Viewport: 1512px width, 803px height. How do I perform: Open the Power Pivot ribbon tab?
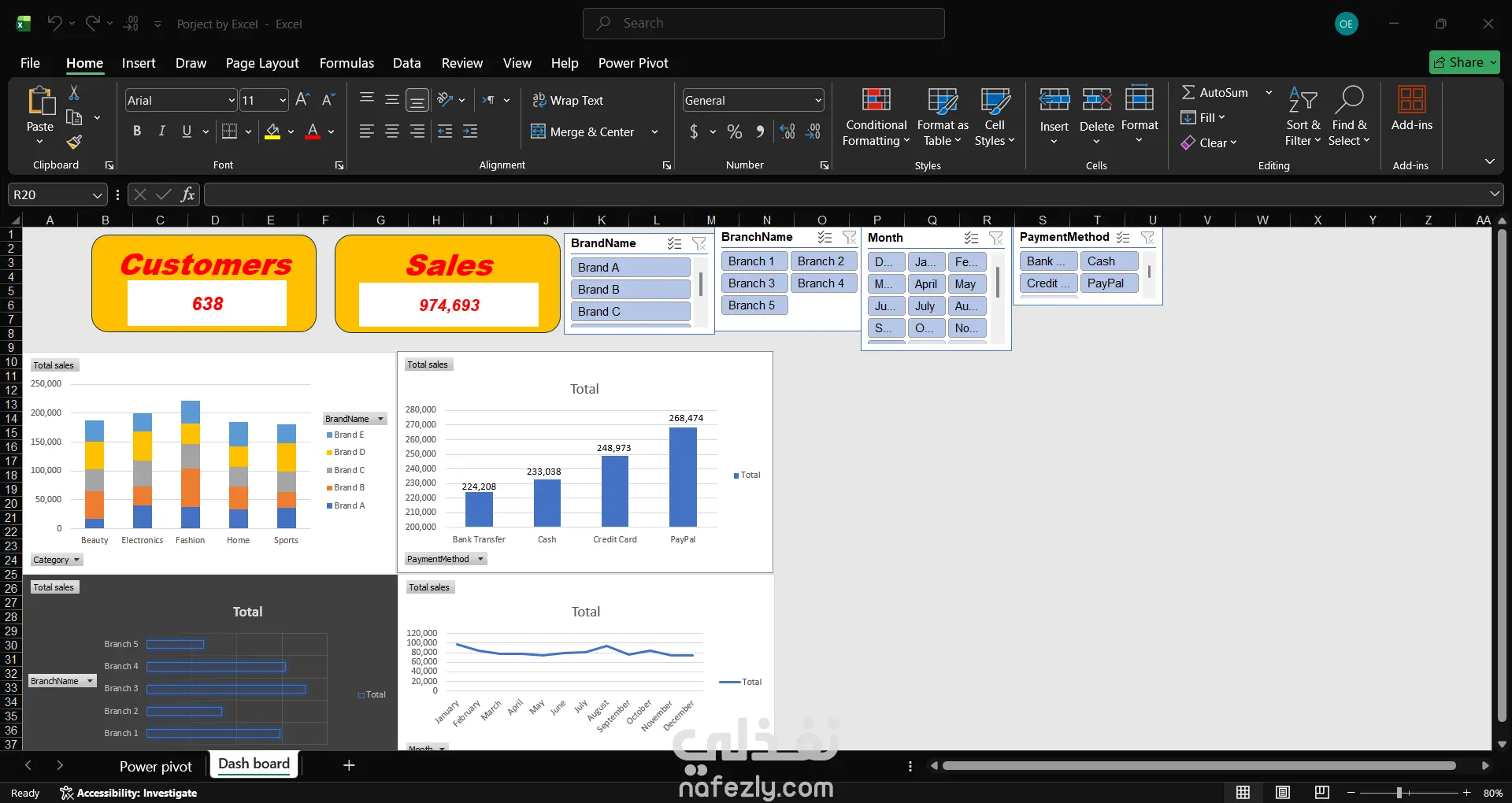coord(633,63)
